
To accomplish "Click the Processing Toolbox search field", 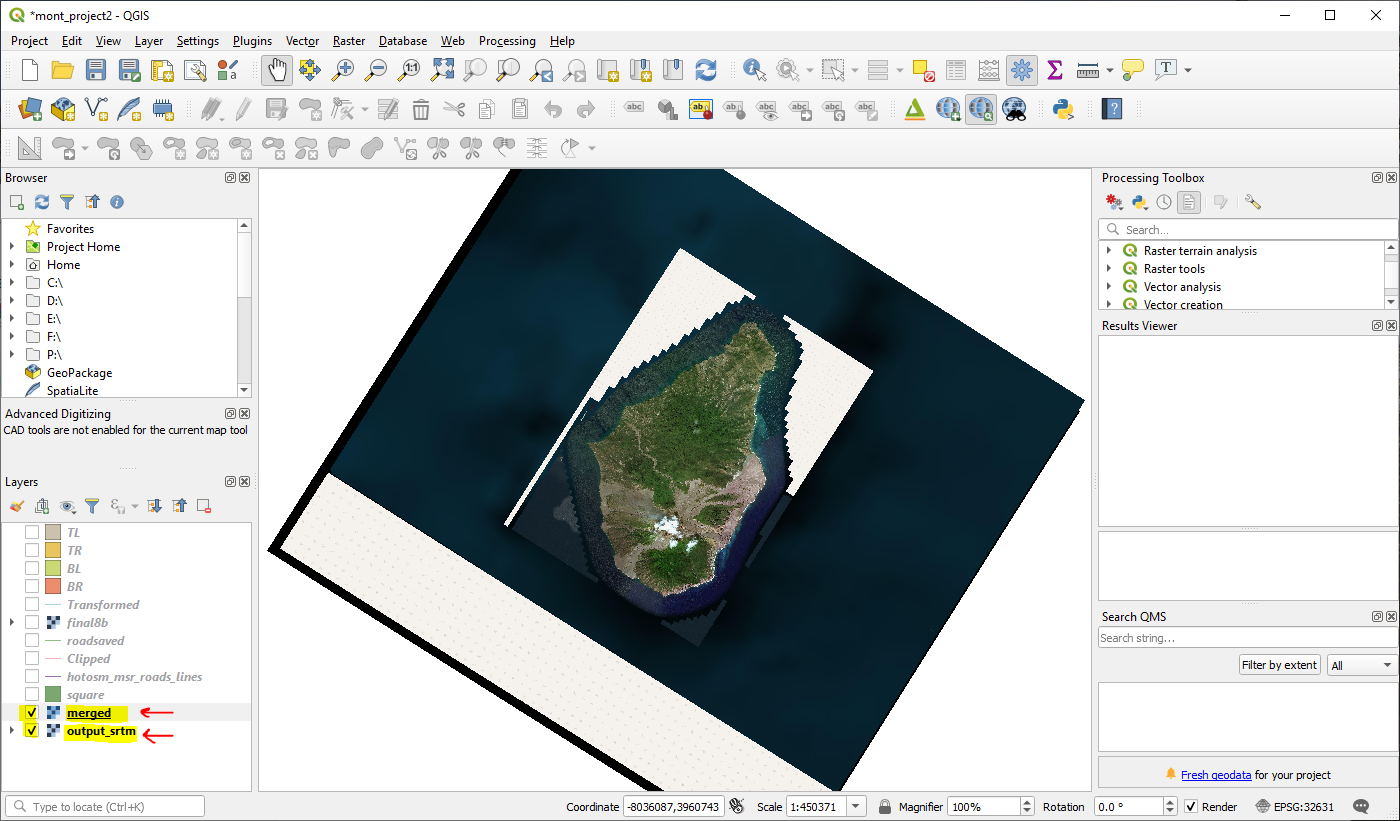I will [x=1250, y=230].
